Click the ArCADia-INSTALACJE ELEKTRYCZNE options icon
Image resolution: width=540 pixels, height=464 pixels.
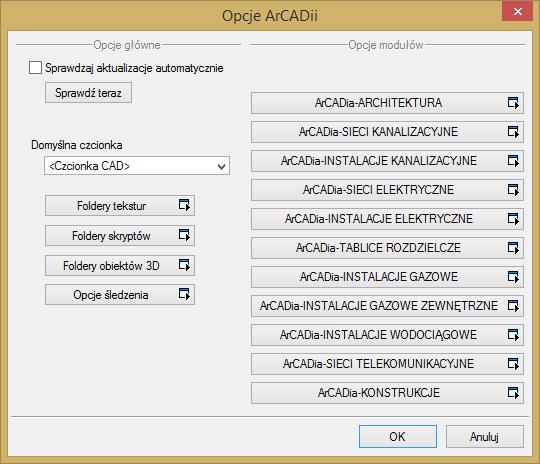coord(513,219)
